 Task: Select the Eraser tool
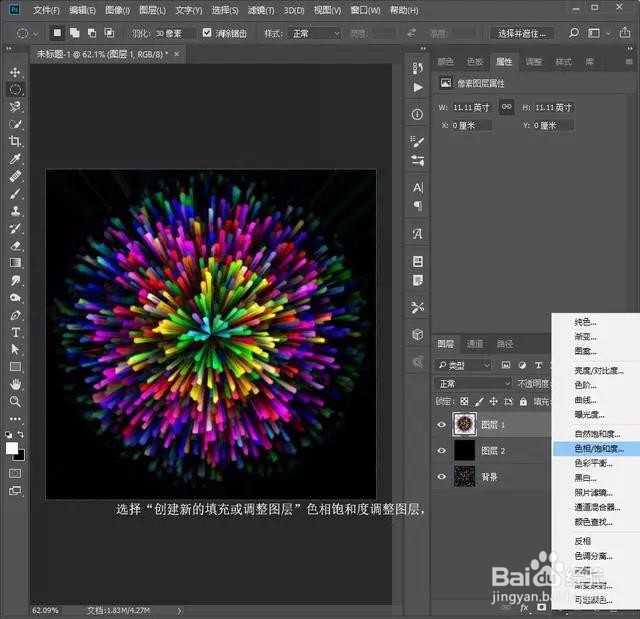pos(15,246)
